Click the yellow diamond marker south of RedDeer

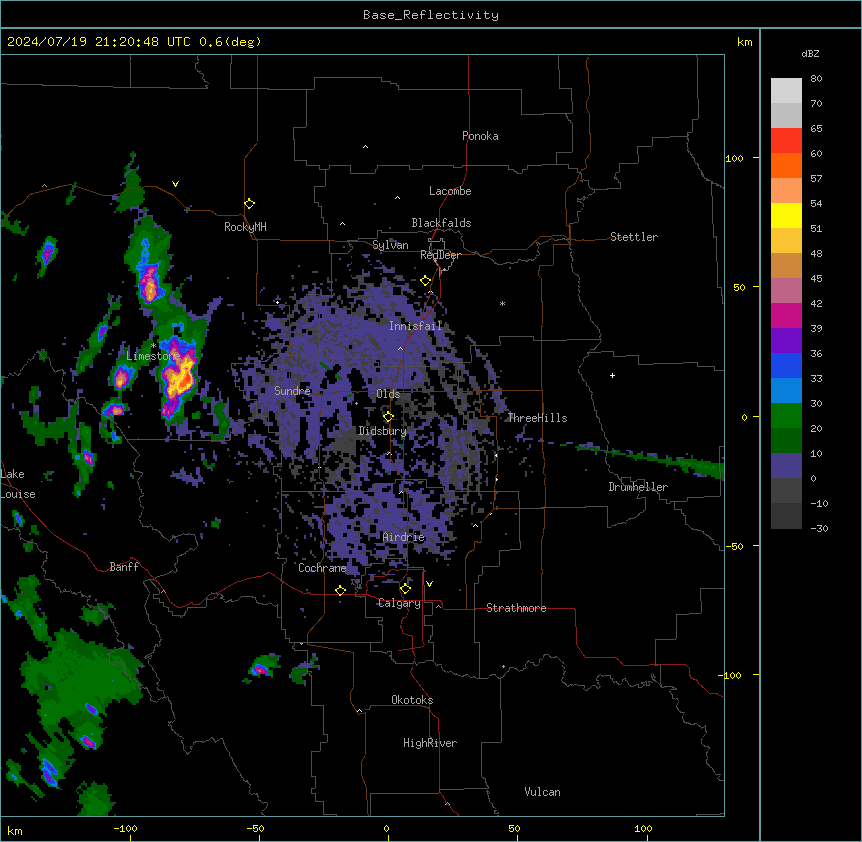(x=426, y=281)
